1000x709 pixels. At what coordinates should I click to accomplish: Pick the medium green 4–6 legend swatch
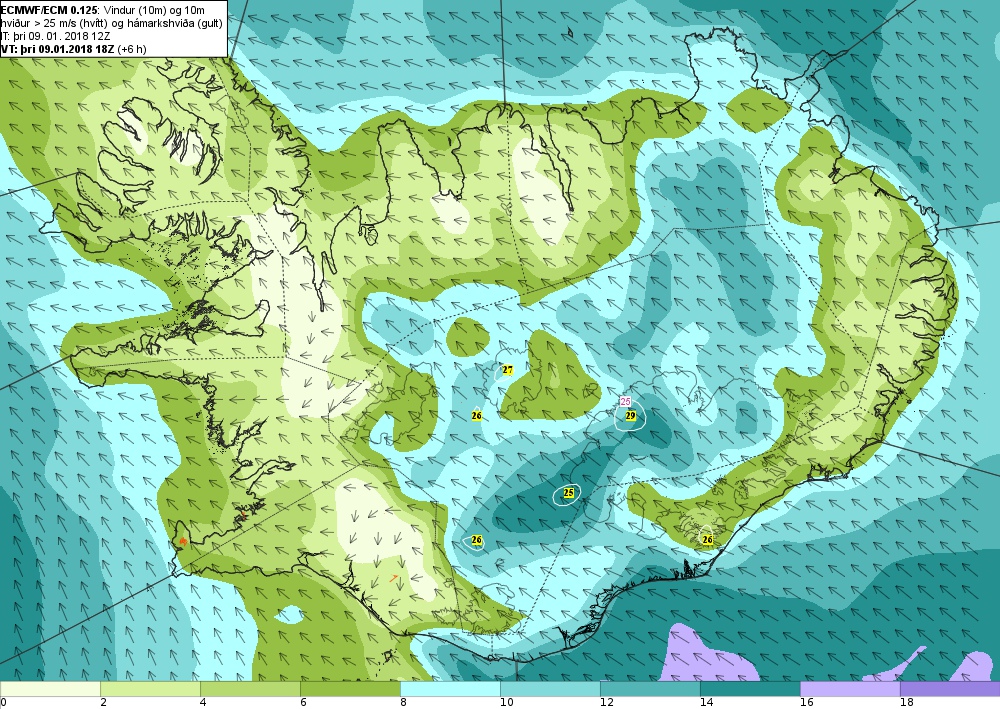(250, 689)
